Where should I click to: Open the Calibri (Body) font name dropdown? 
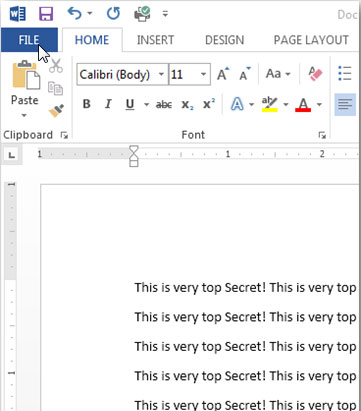point(161,74)
